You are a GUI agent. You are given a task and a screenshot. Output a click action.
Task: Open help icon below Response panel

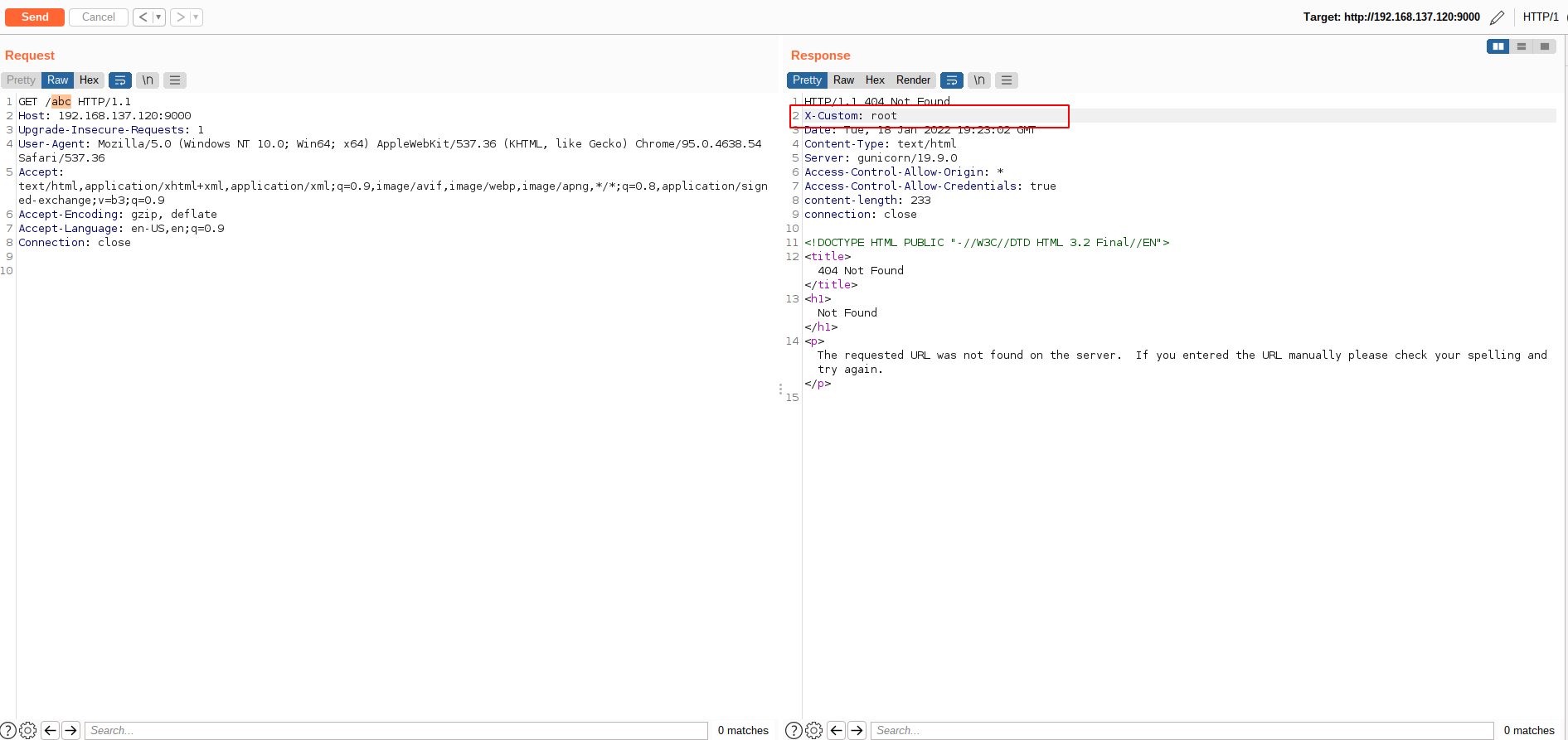[x=794, y=730]
